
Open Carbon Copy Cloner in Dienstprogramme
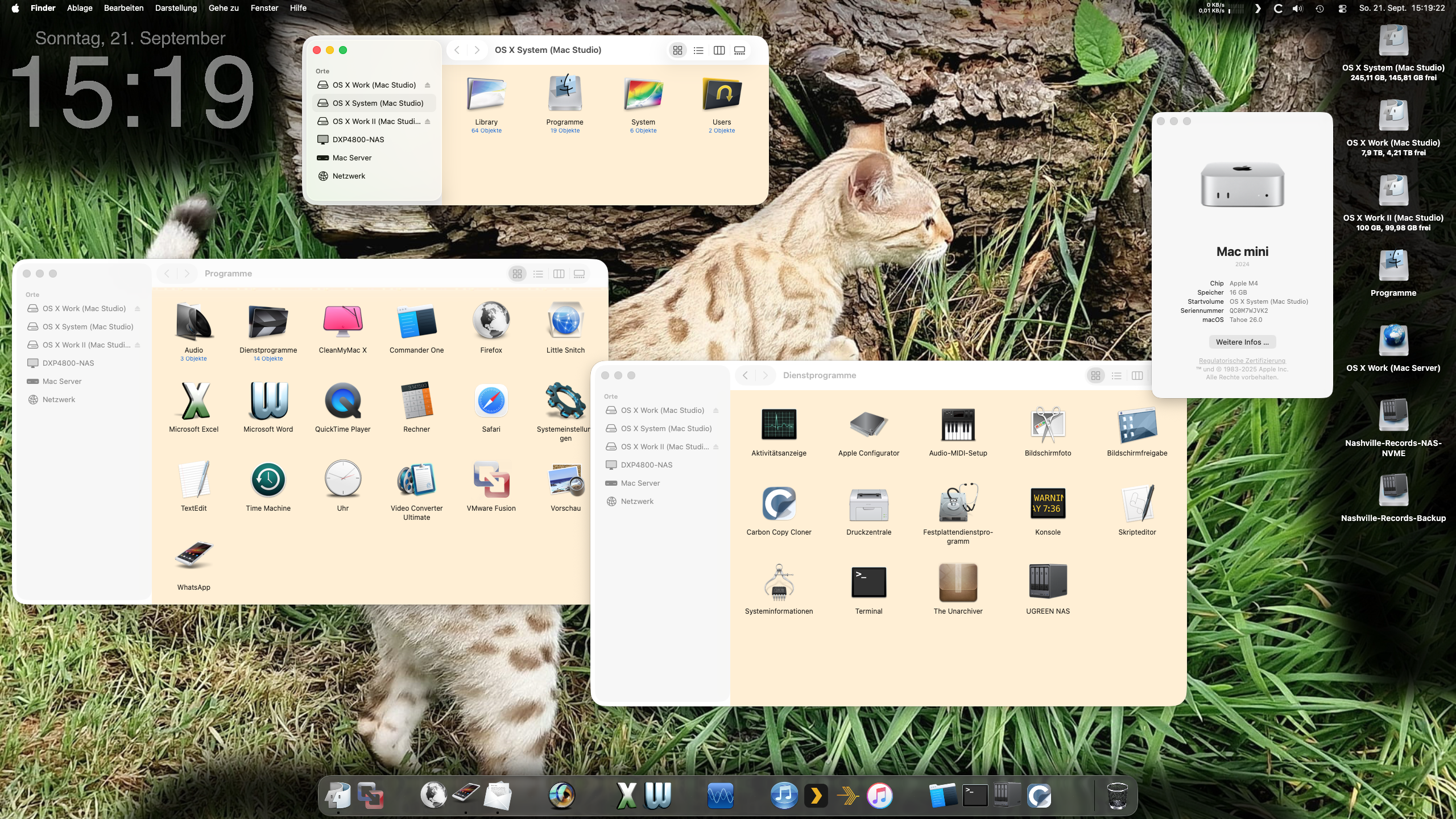pos(779,503)
